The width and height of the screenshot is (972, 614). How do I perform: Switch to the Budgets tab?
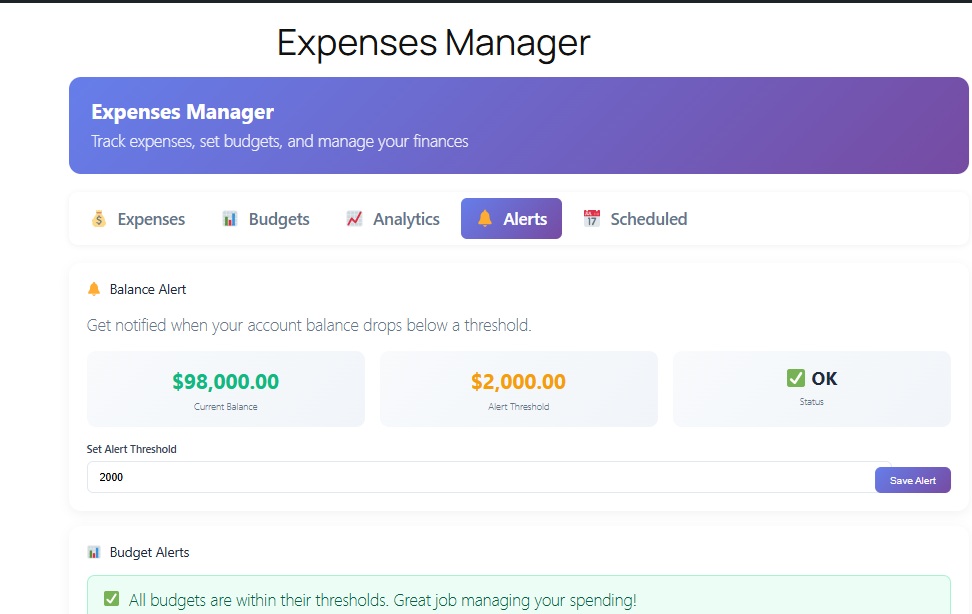tap(279, 219)
